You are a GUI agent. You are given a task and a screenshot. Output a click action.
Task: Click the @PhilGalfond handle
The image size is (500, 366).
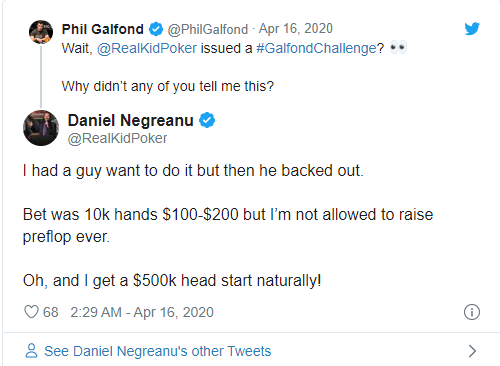pyautogui.click(x=208, y=30)
